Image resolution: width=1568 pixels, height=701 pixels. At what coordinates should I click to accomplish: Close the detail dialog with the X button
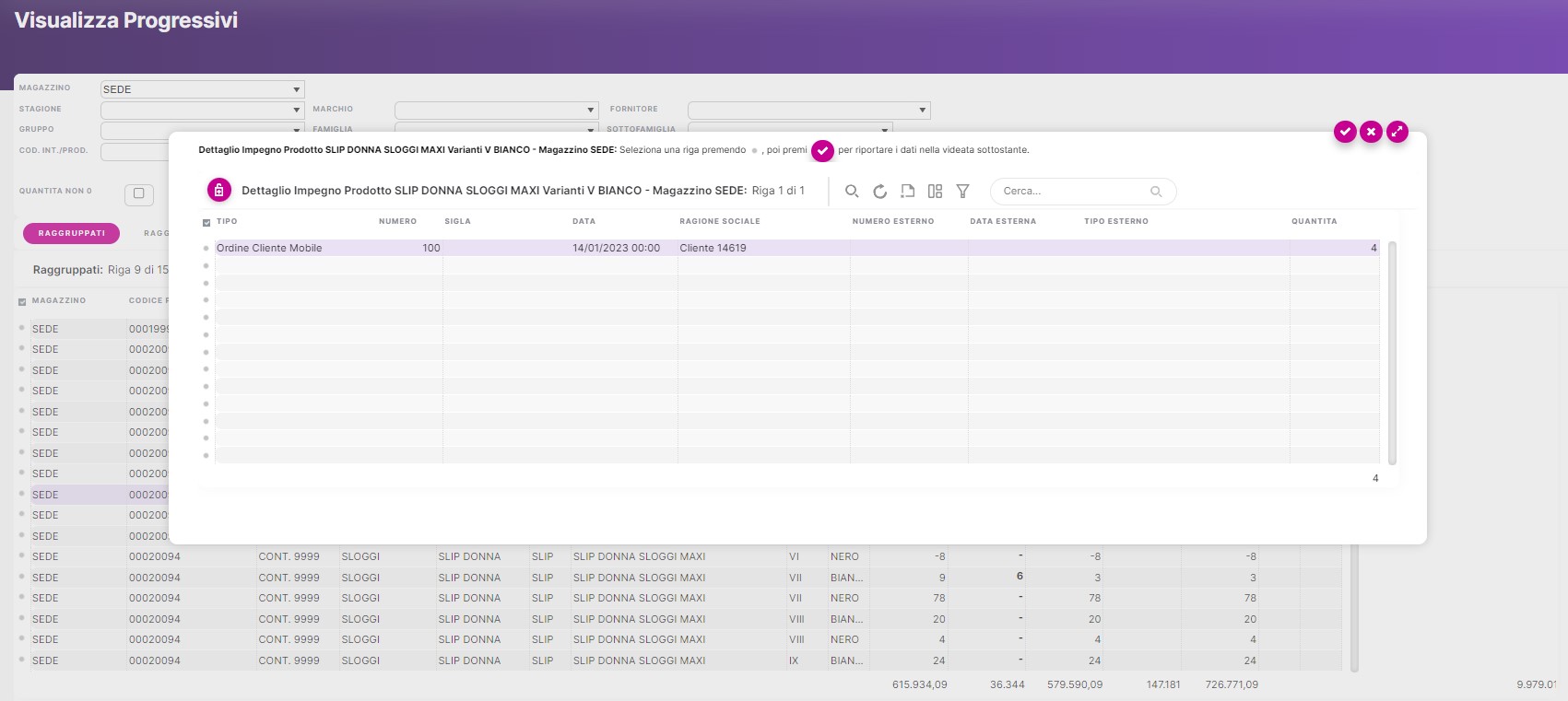[x=1371, y=132]
